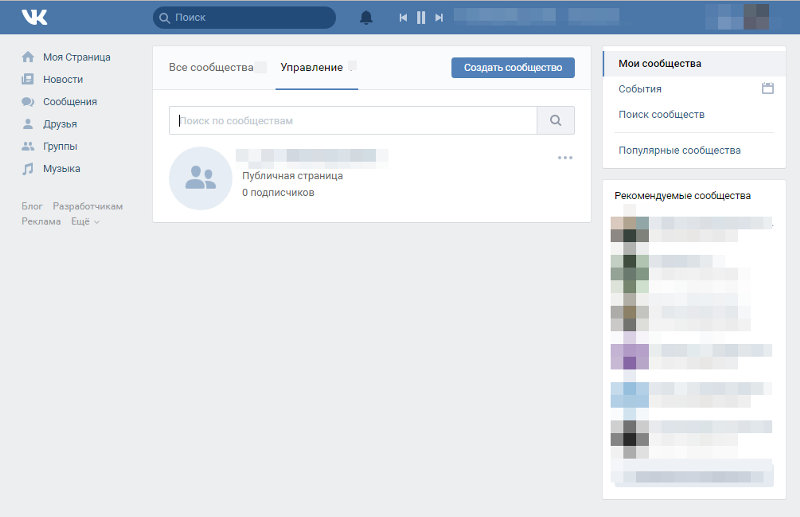Switch to Все сообщества tab
This screenshot has height=517, width=800.
(x=210, y=67)
